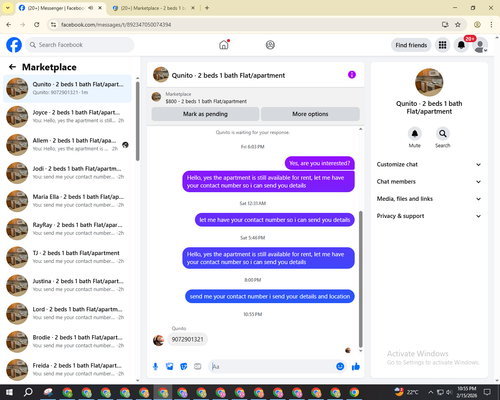The height and width of the screenshot is (400, 500).
Task: Open the Chrome tab search dropdown
Action: 7,8
